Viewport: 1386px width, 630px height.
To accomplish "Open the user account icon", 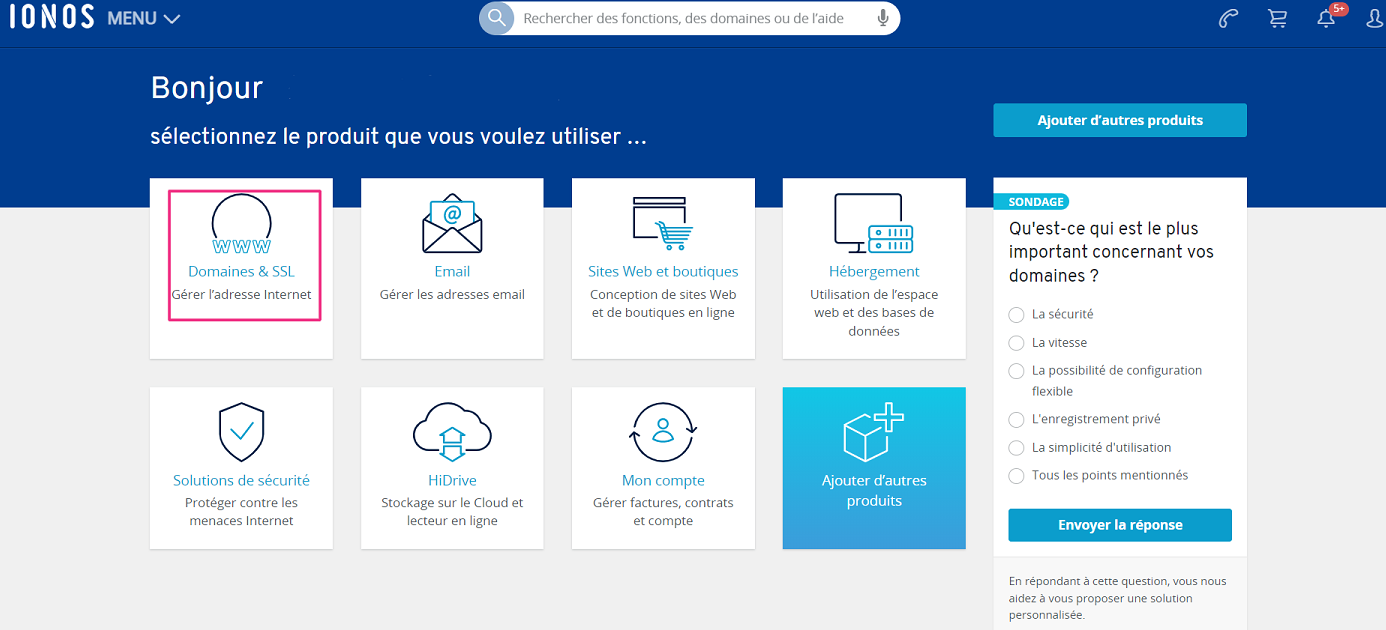I will (1376, 18).
